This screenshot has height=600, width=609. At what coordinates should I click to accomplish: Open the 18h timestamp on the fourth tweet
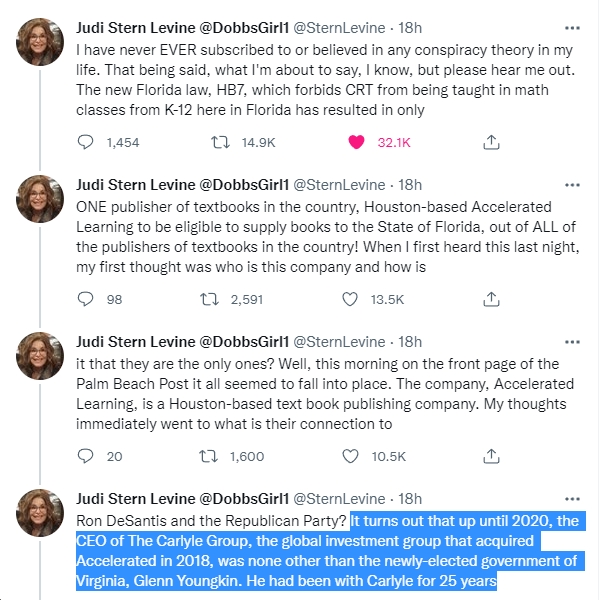point(410,499)
